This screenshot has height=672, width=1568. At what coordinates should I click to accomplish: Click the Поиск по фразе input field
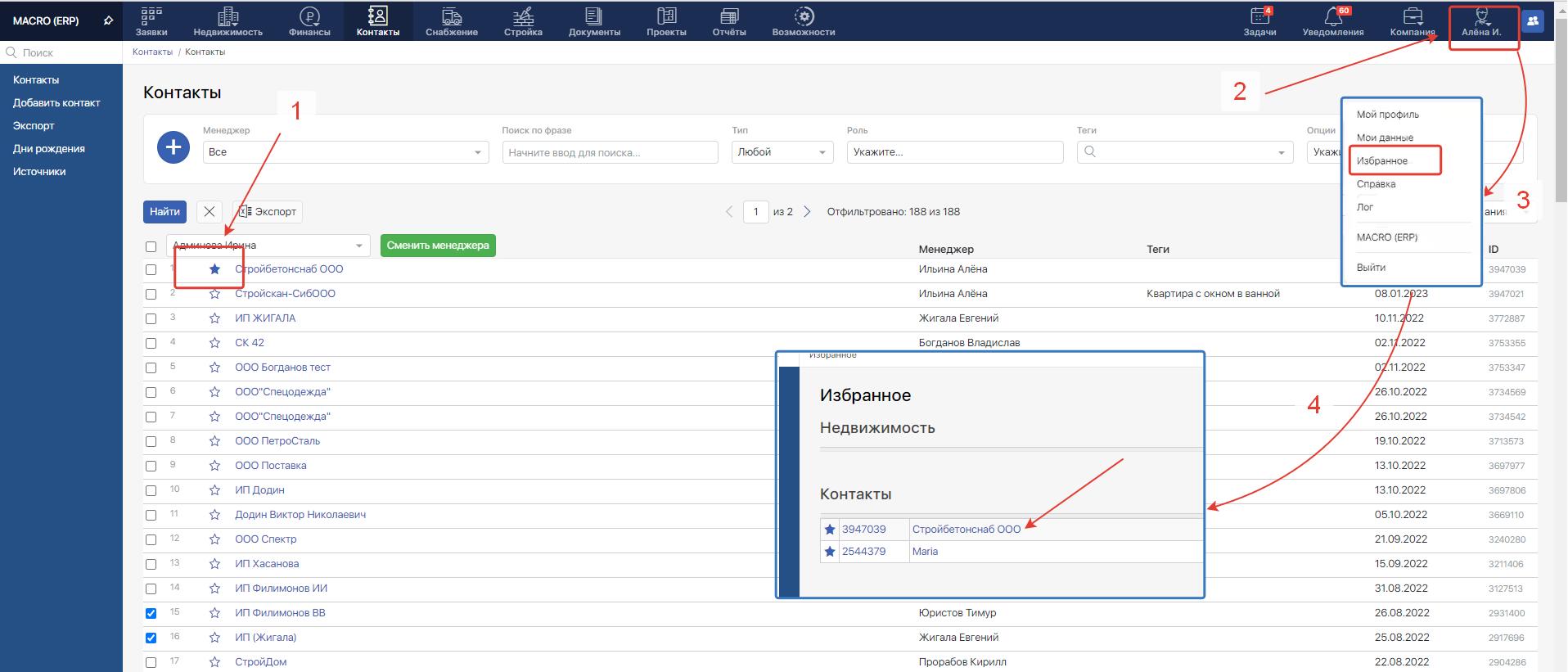[x=610, y=152]
